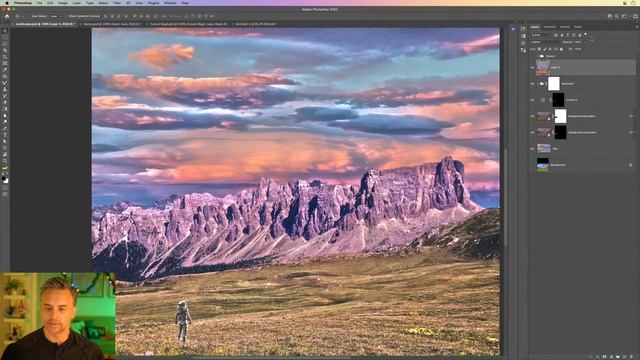Toggle Quick Mask mode icon

[5, 188]
